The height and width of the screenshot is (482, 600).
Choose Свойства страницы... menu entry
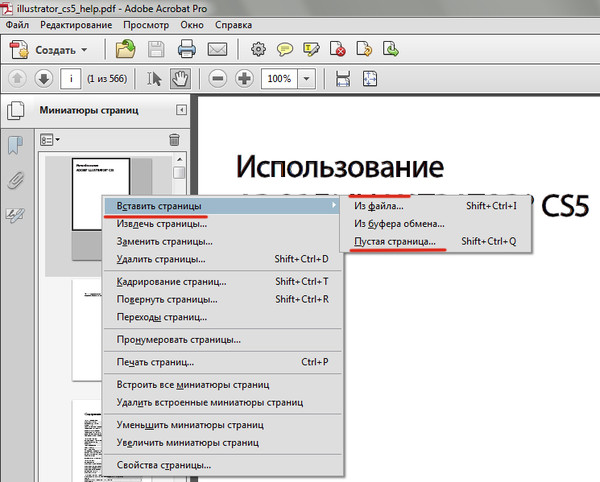(x=222, y=466)
